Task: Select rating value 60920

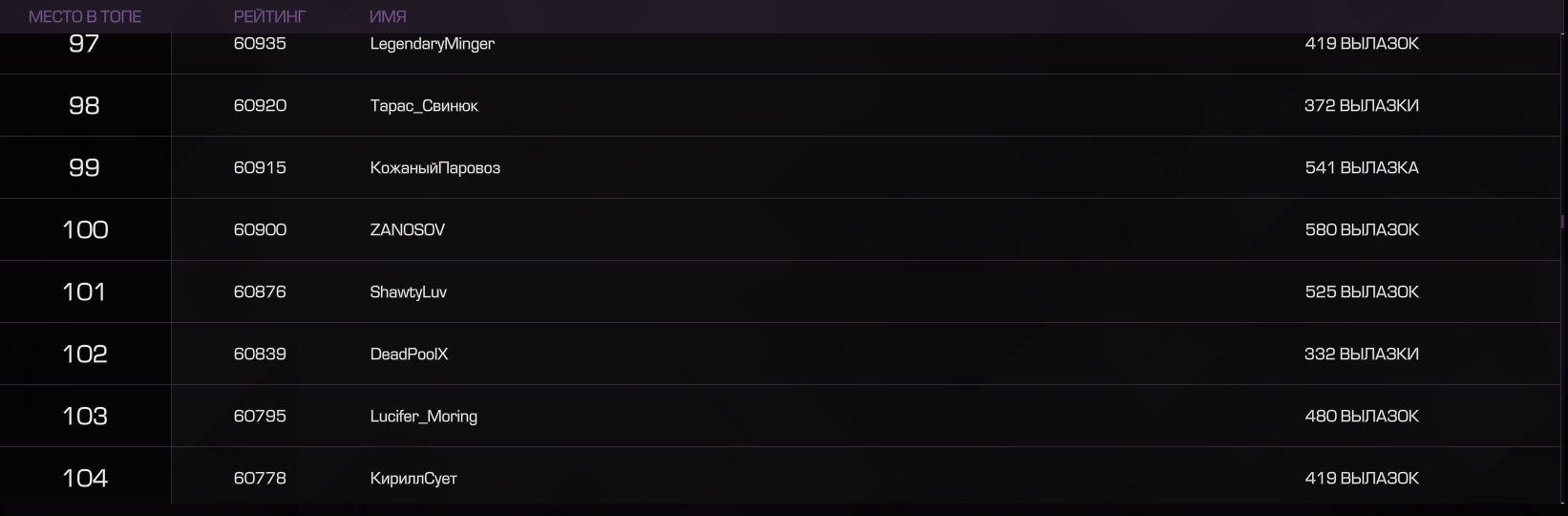Action: 260,105
